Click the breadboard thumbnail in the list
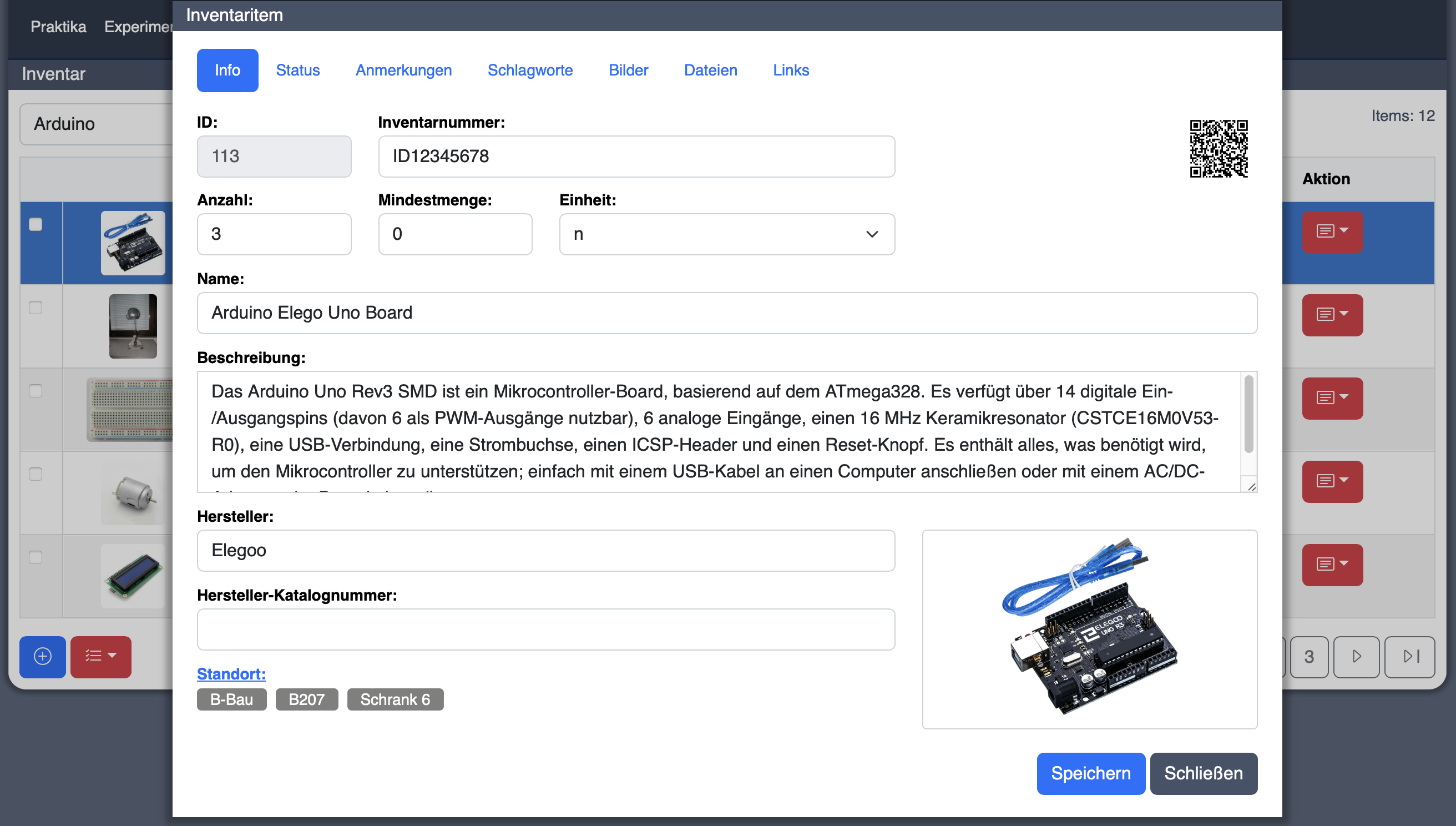 [x=130, y=410]
